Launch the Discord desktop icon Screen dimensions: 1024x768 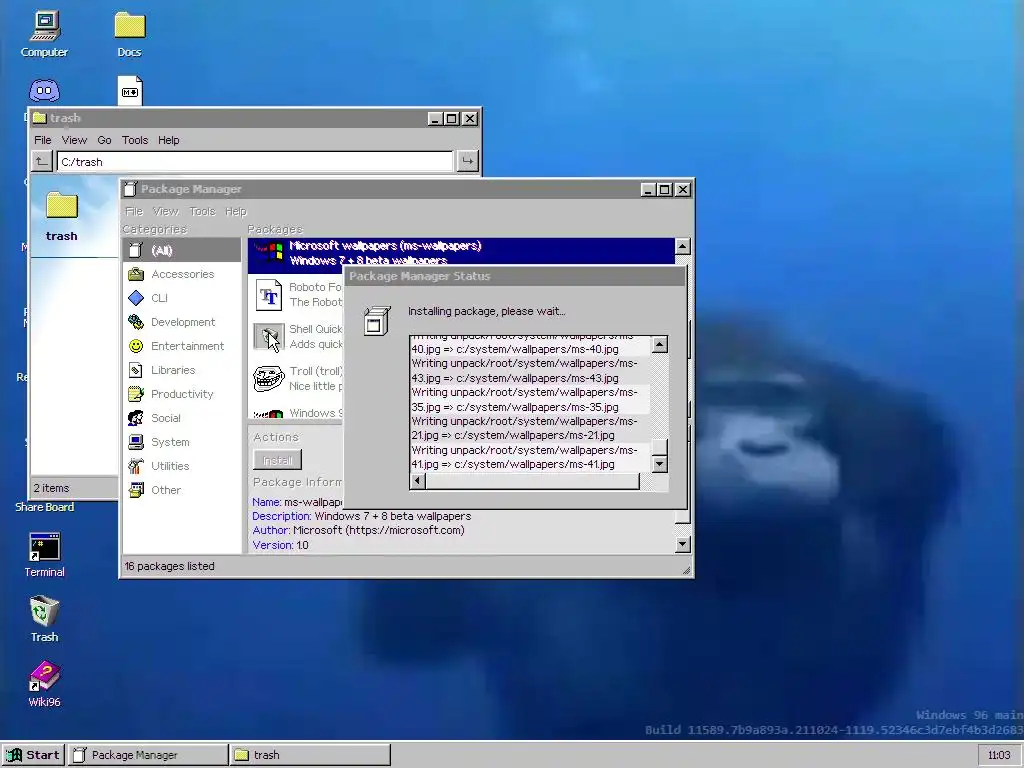44,91
